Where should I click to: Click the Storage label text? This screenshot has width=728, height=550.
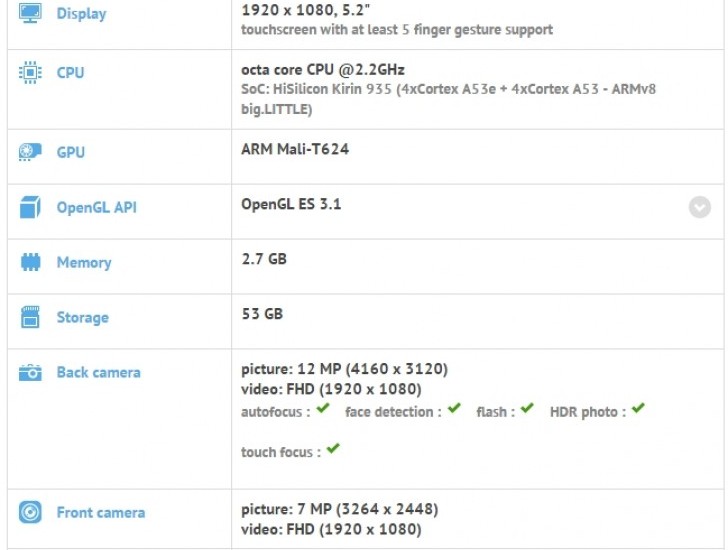click(82, 318)
